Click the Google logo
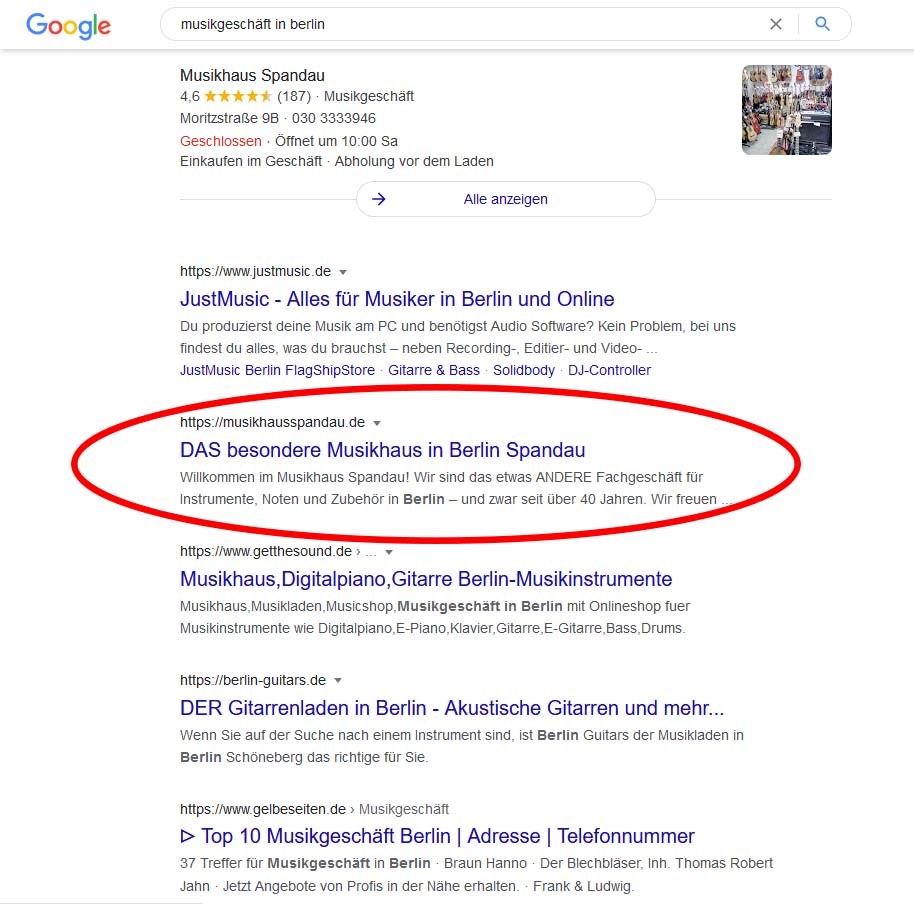The image size is (914, 904). coord(68,26)
